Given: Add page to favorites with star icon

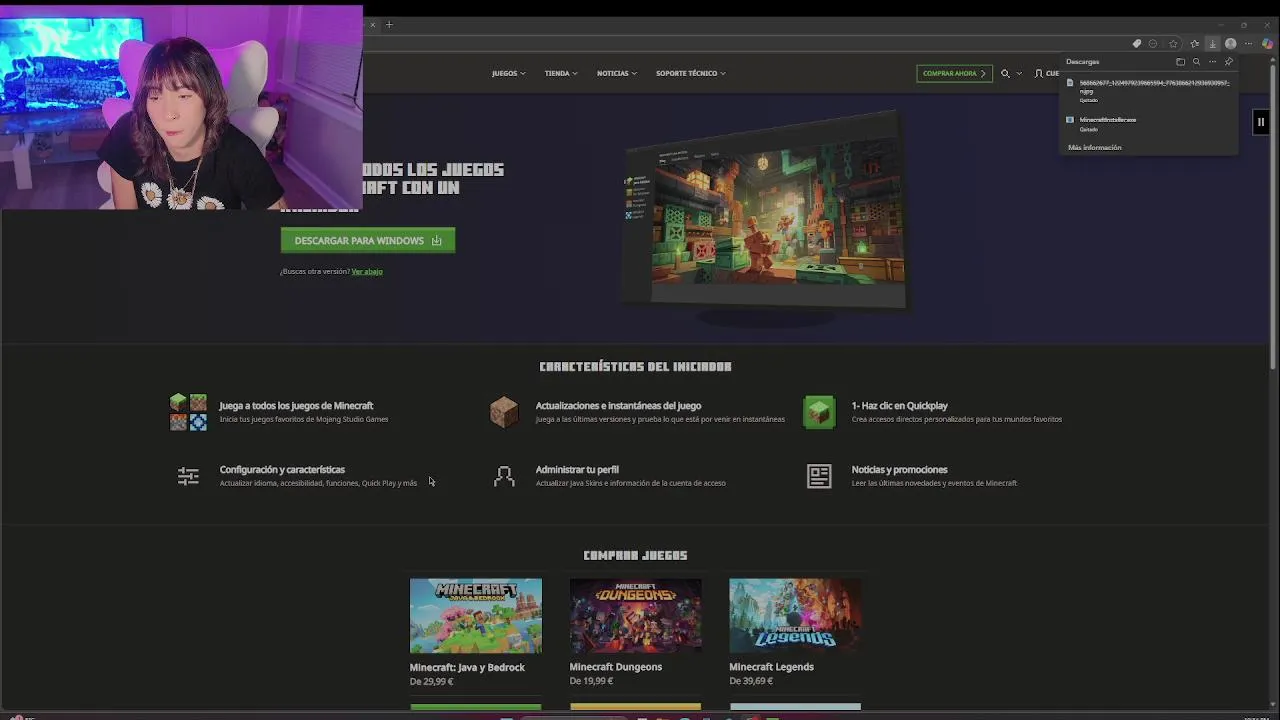Looking at the screenshot, I should click(x=1174, y=44).
